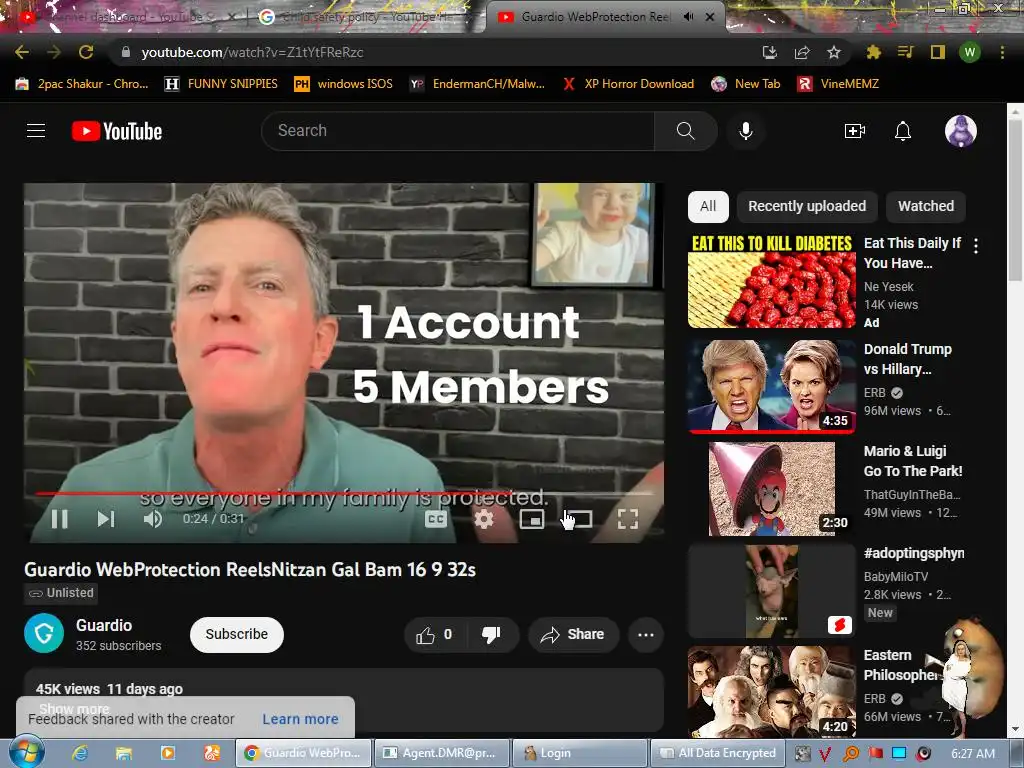Open the All Data Encrypted taskbar window

[x=718, y=753]
